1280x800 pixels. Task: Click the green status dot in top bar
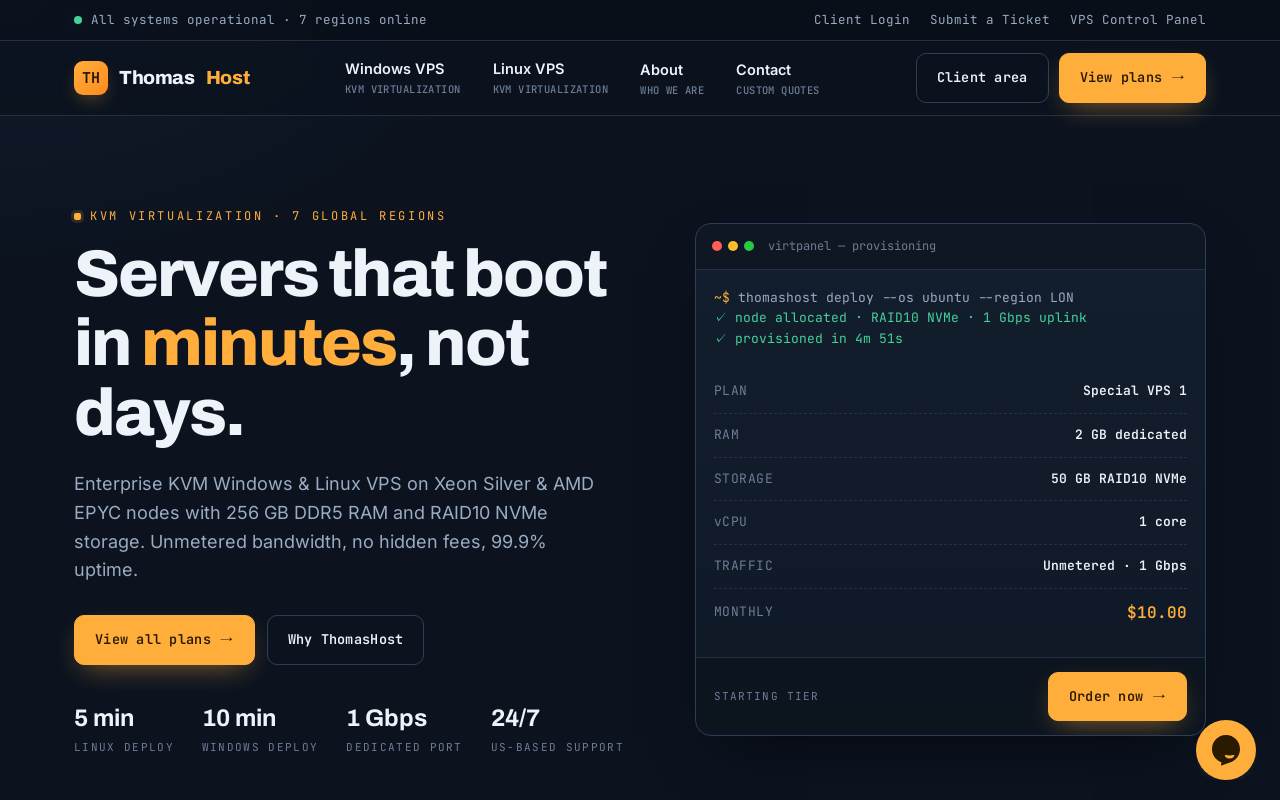[78, 20]
